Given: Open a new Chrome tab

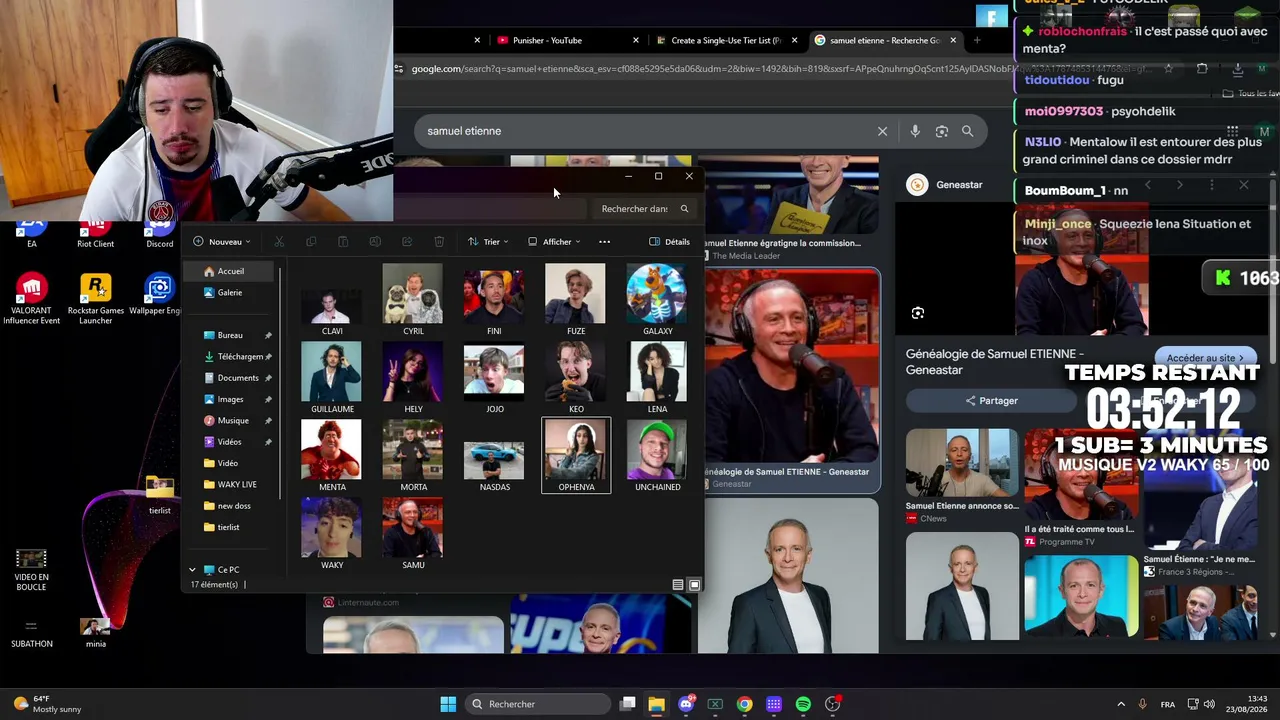Looking at the screenshot, I should click(x=977, y=40).
